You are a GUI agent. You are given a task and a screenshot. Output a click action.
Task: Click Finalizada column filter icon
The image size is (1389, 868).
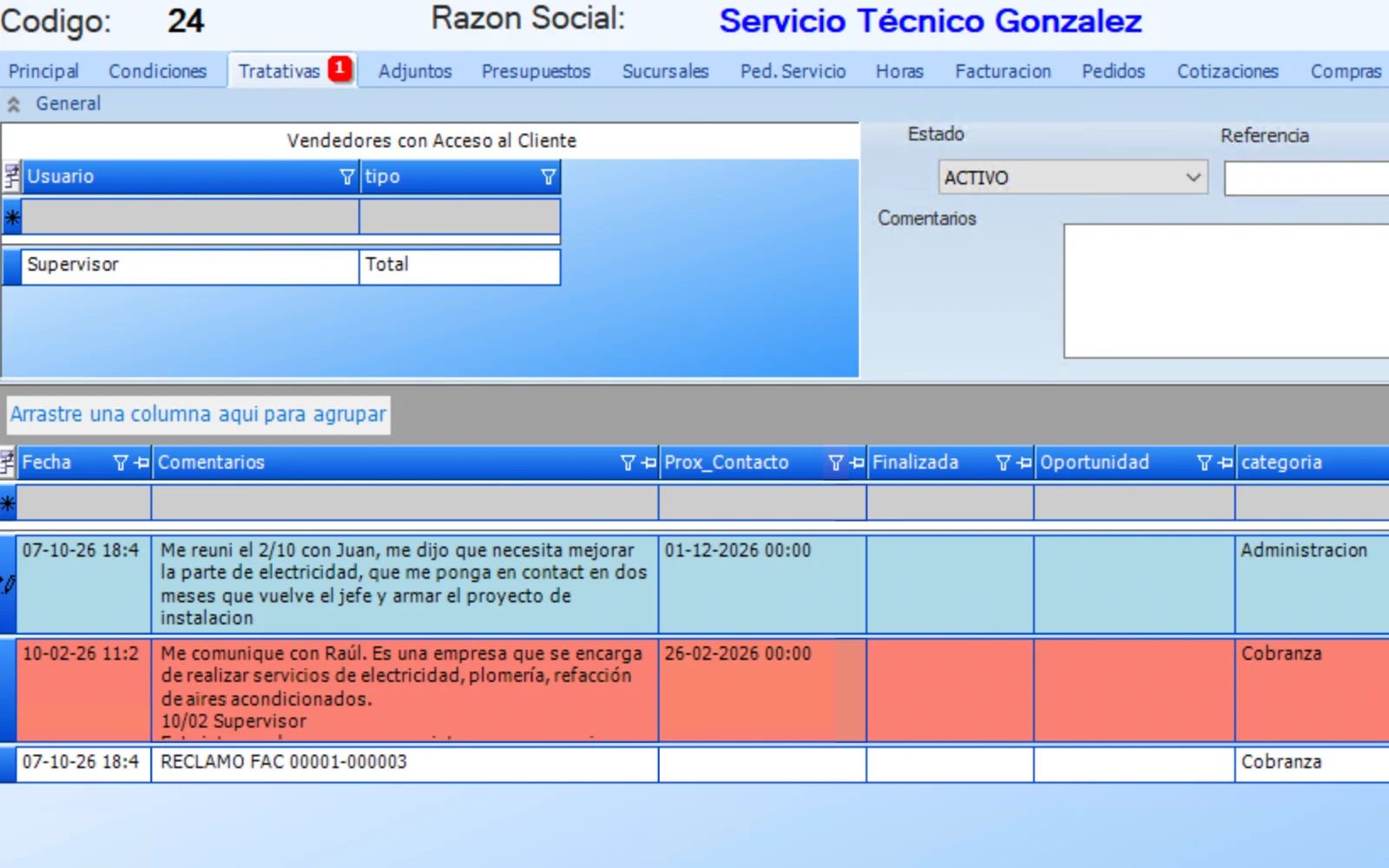pos(1003,463)
